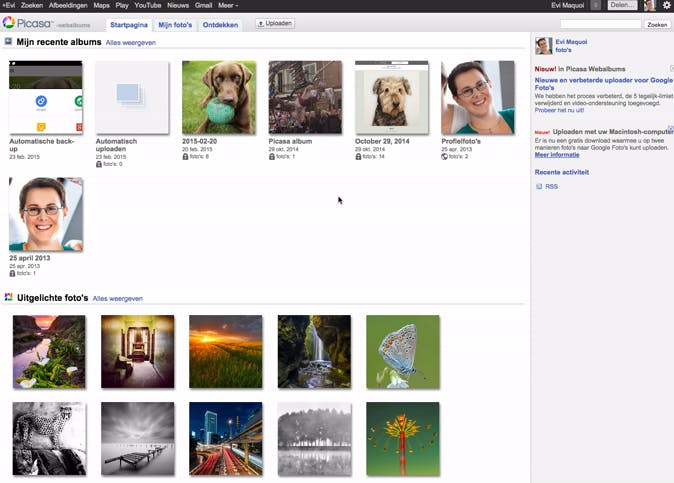This screenshot has width=674, height=483.
Task: Click the lock icon under 2015-02-20 album
Action: [x=185, y=156]
